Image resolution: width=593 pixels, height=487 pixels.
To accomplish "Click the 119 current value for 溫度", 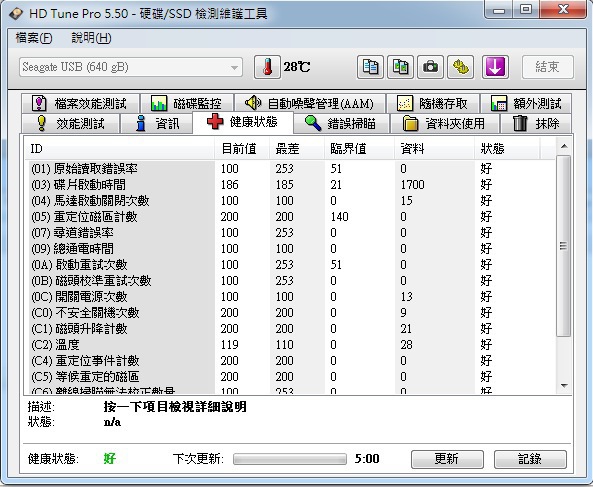I will point(230,344).
